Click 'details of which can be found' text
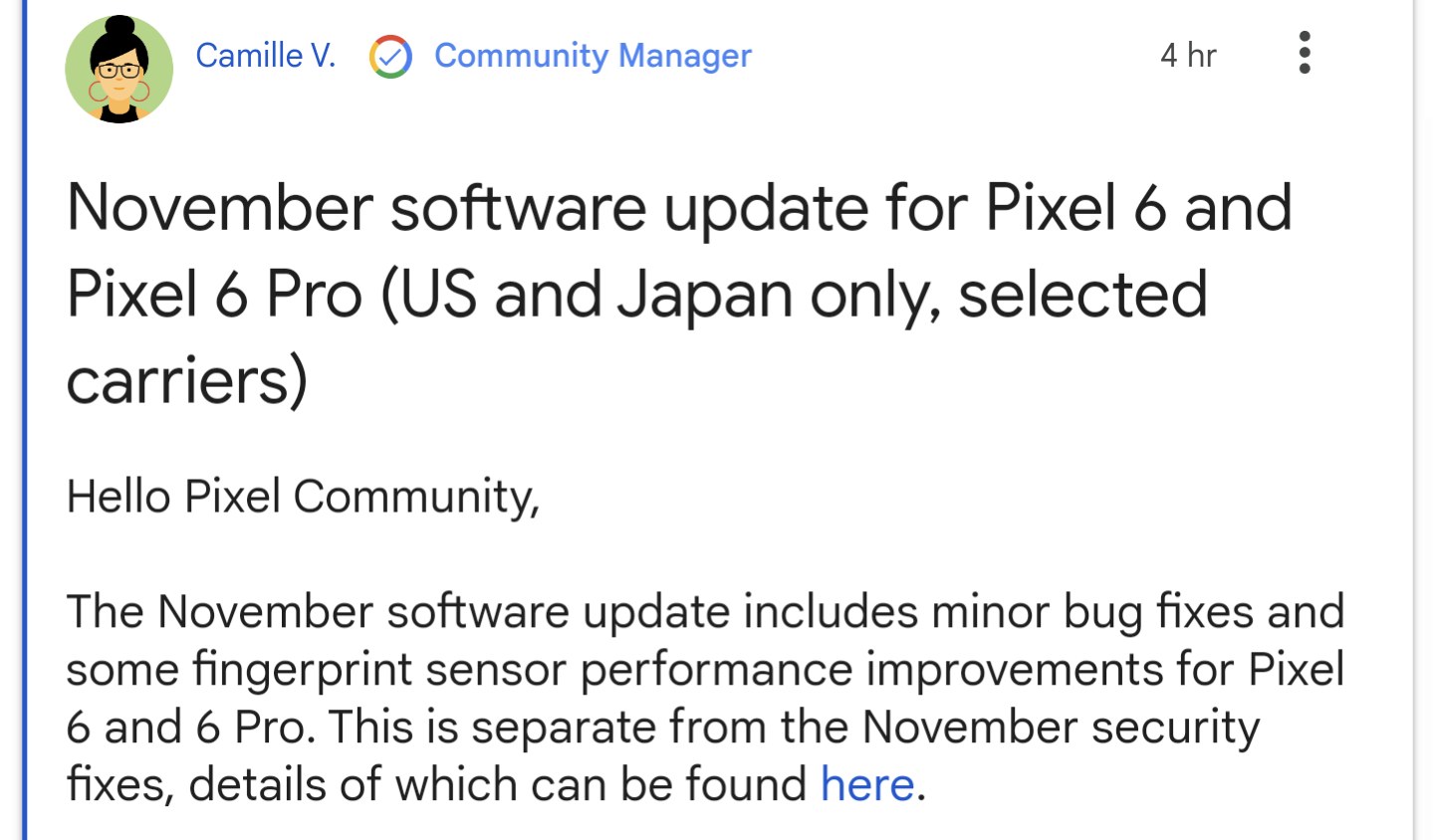The image size is (1433, 840). click(x=498, y=785)
